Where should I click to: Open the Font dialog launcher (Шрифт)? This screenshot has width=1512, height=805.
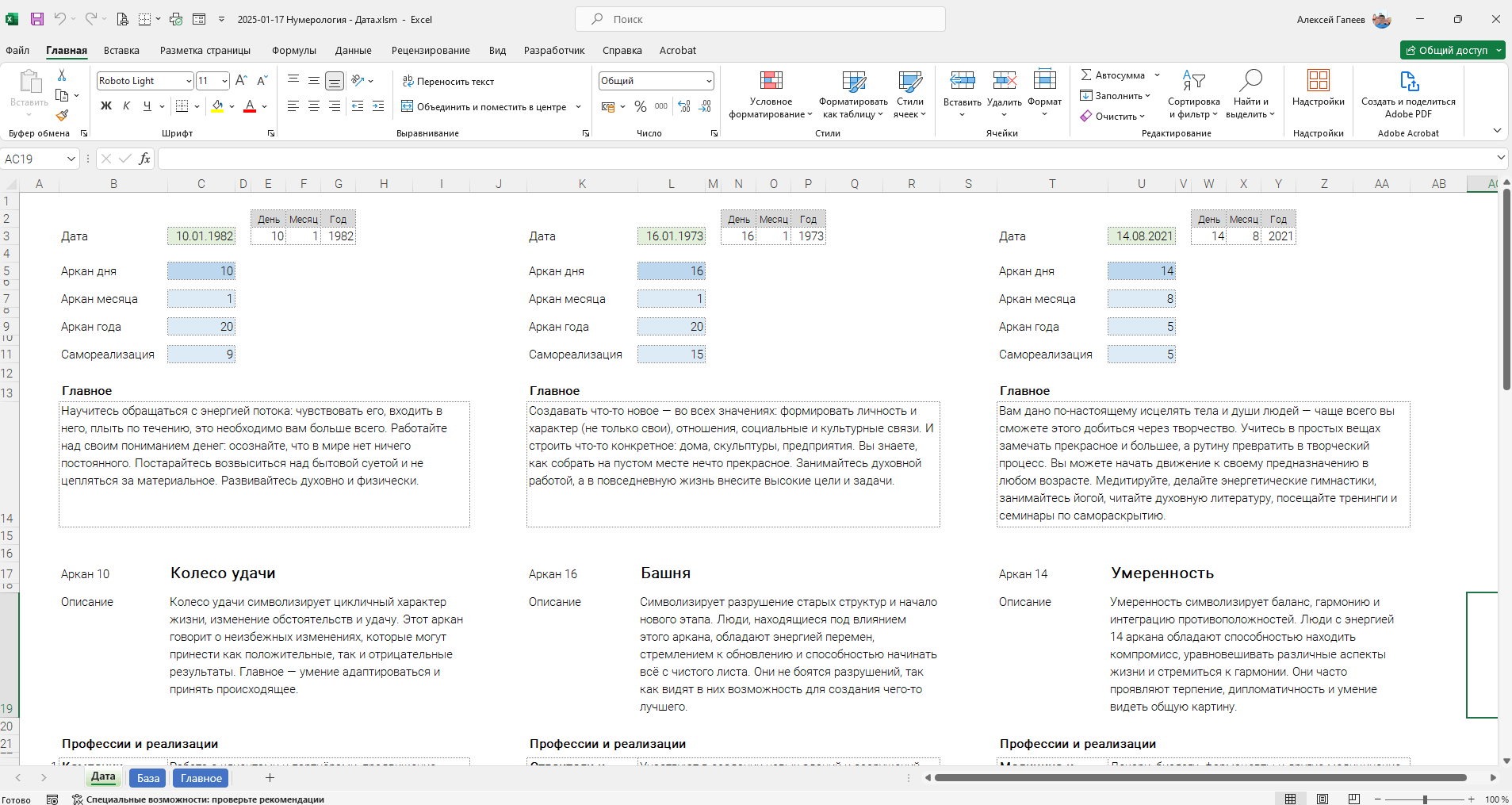click(x=271, y=133)
